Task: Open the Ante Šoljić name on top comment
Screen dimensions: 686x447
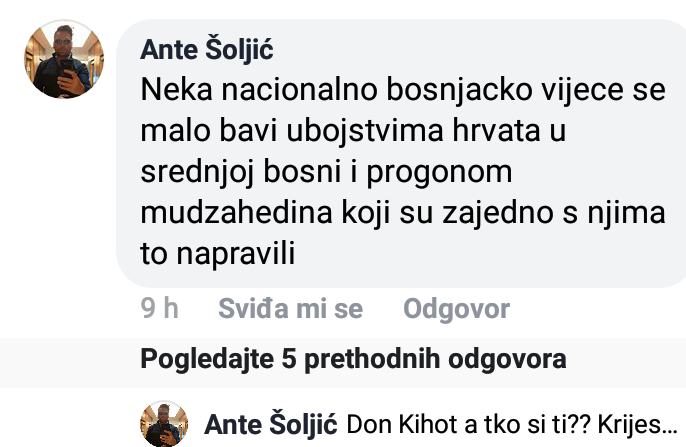Action: (x=206, y=49)
